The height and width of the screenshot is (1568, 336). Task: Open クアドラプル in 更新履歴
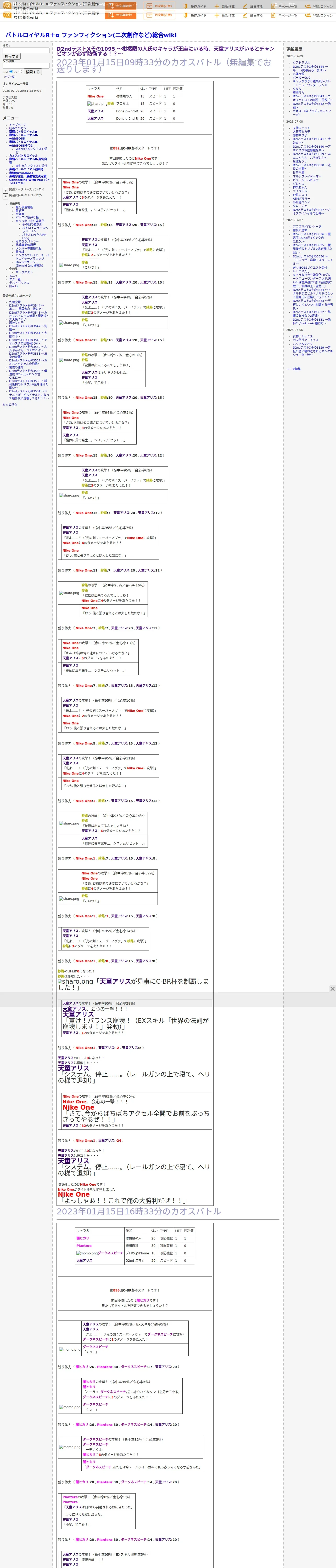(x=301, y=63)
